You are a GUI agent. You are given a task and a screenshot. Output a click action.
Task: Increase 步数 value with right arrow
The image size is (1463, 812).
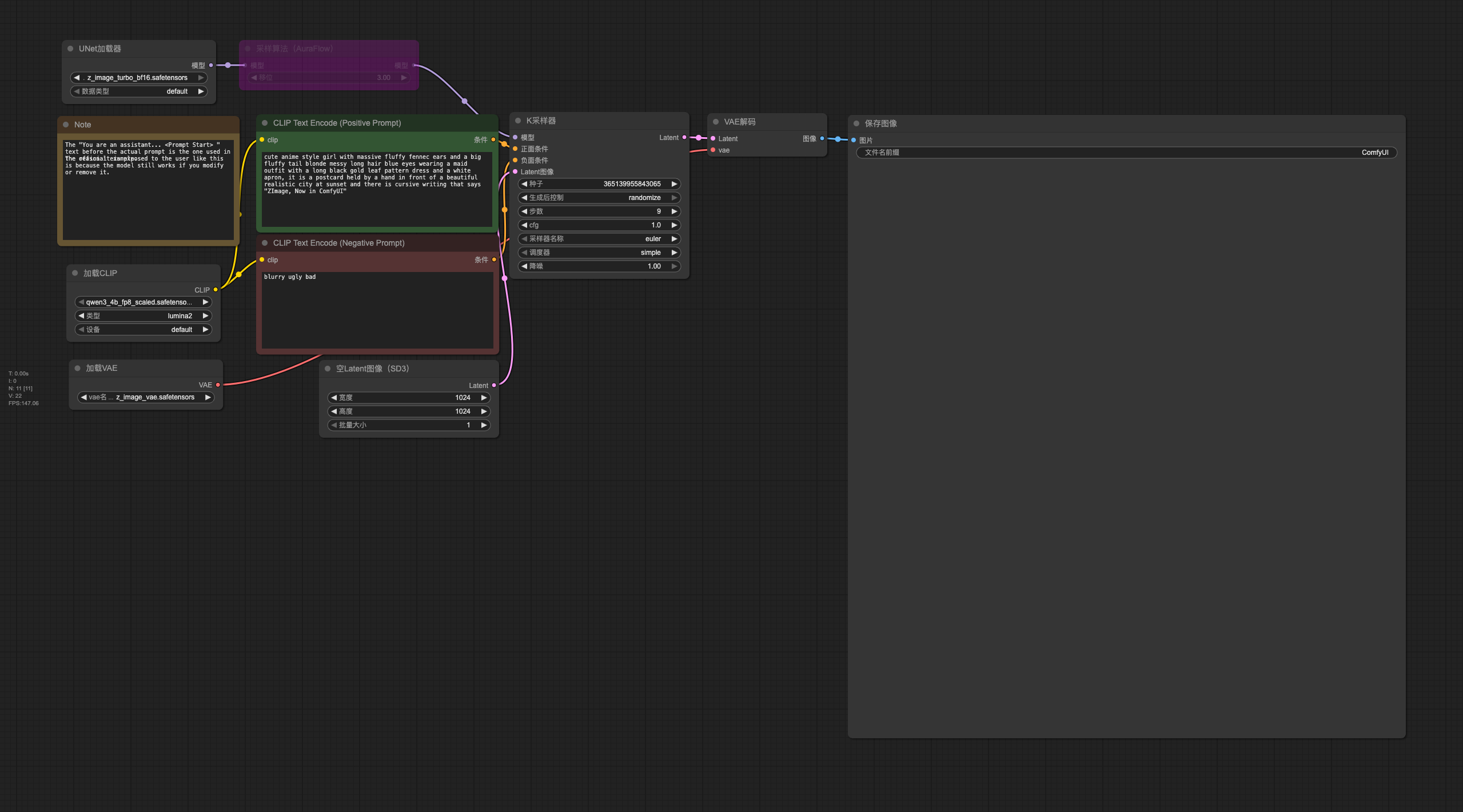coord(674,211)
